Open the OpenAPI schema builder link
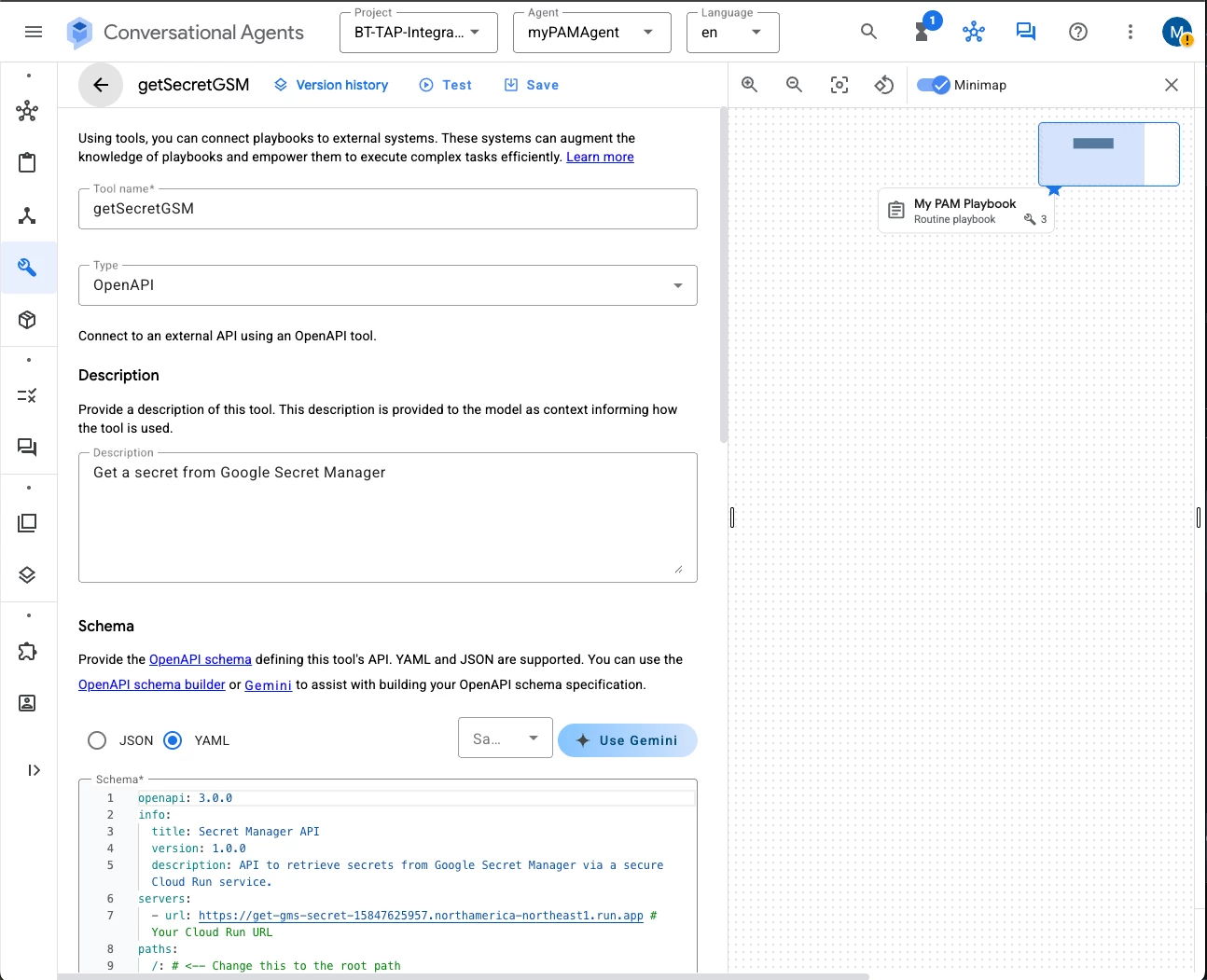The width and height of the screenshot is (1207, 980). (x=152, y=684)
